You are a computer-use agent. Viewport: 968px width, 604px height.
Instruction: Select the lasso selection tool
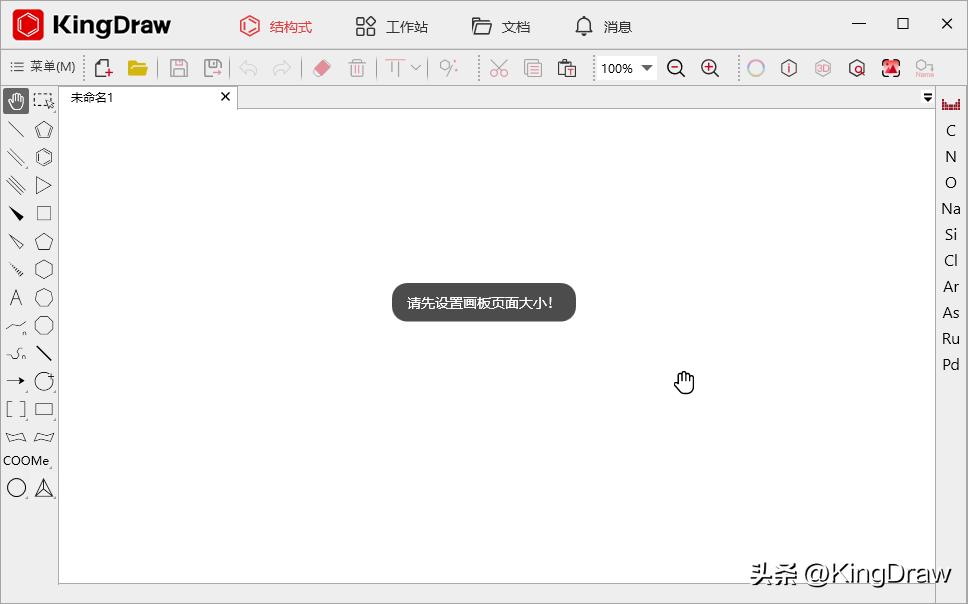pos(43,100)
